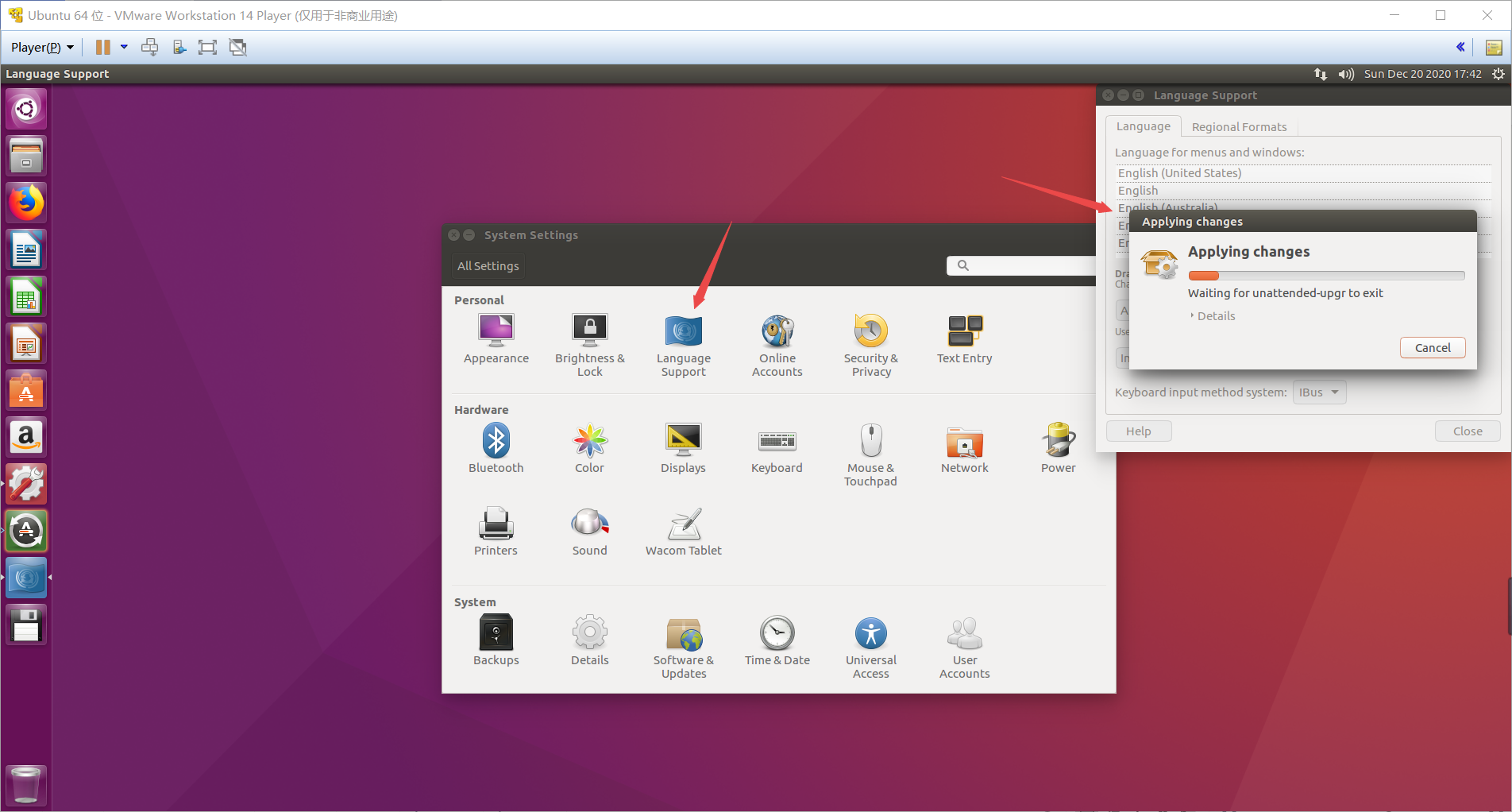The image size is (1512, 812).
Task: Open Universal Access settings
Action: click(x=870, y=648)
